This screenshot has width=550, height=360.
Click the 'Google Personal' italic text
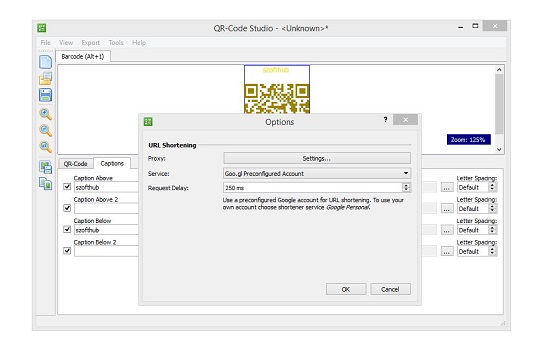pyautogui.click(x=348, y=207)
